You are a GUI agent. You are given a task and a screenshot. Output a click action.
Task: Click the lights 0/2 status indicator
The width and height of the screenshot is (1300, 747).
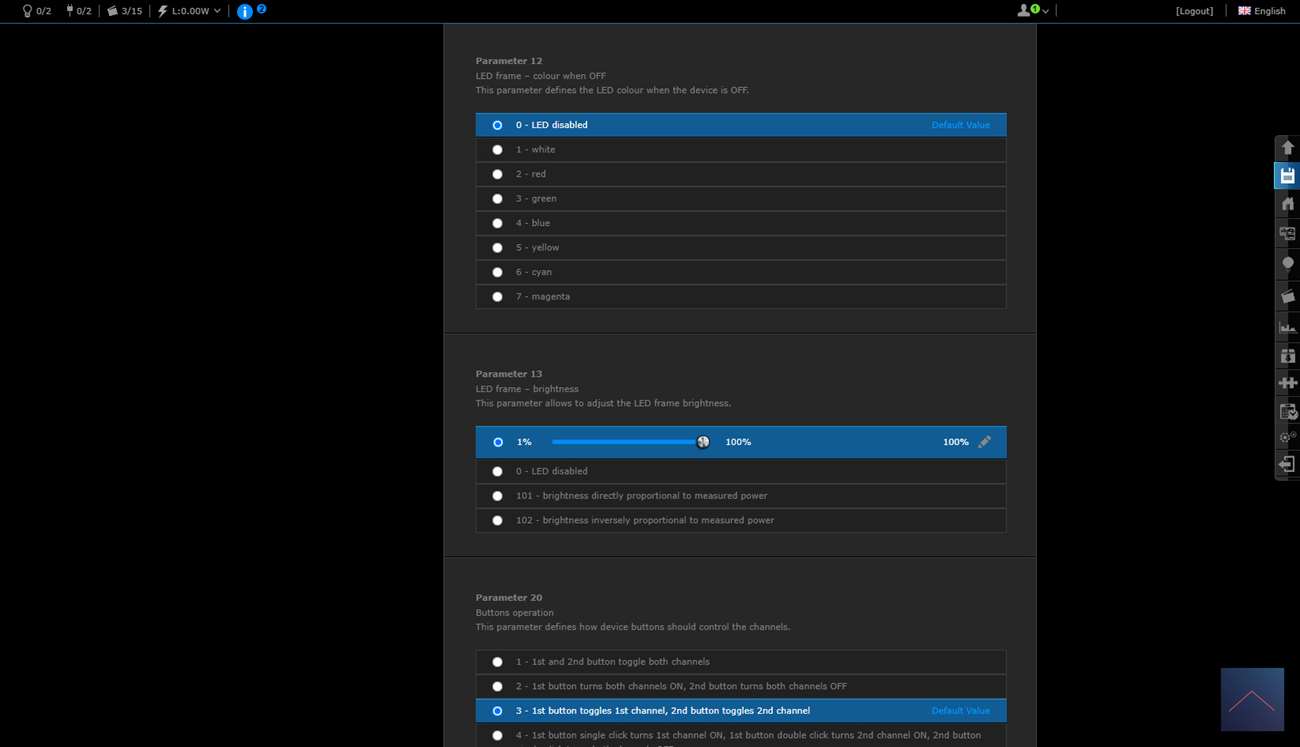click(37, 11)
